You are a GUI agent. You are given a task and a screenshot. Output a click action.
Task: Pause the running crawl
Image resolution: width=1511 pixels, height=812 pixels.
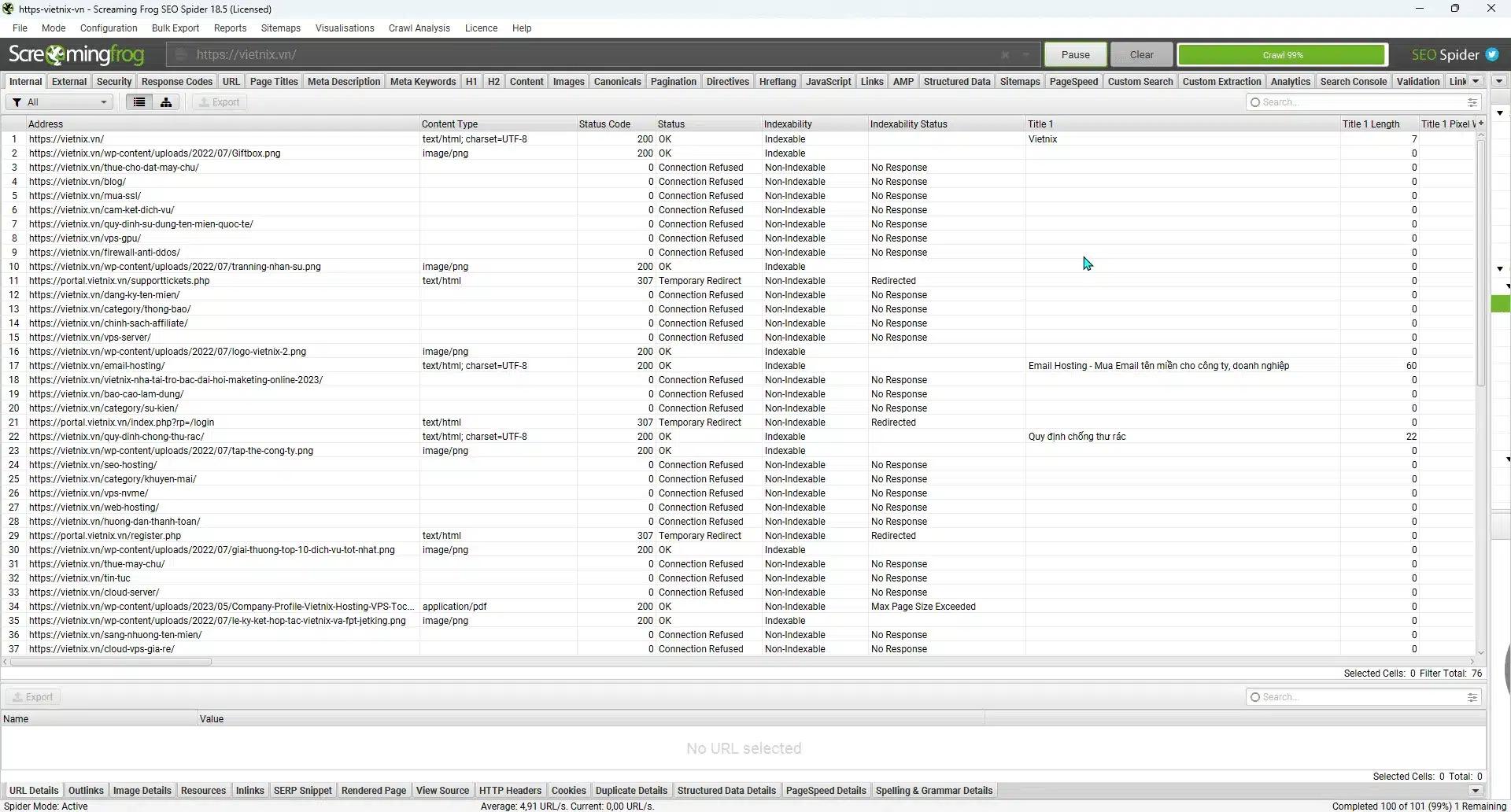(1075, 55)
